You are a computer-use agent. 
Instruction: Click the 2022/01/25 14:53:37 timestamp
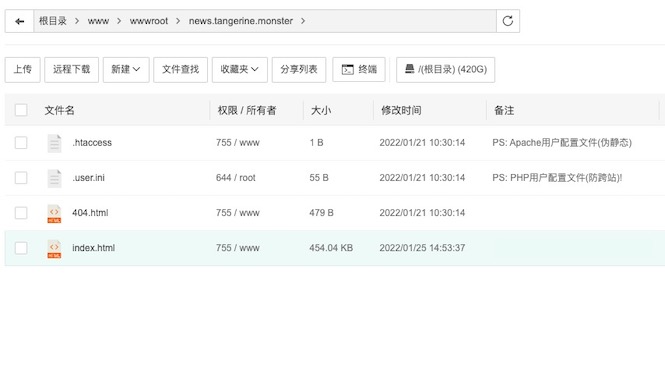(422, 248)
